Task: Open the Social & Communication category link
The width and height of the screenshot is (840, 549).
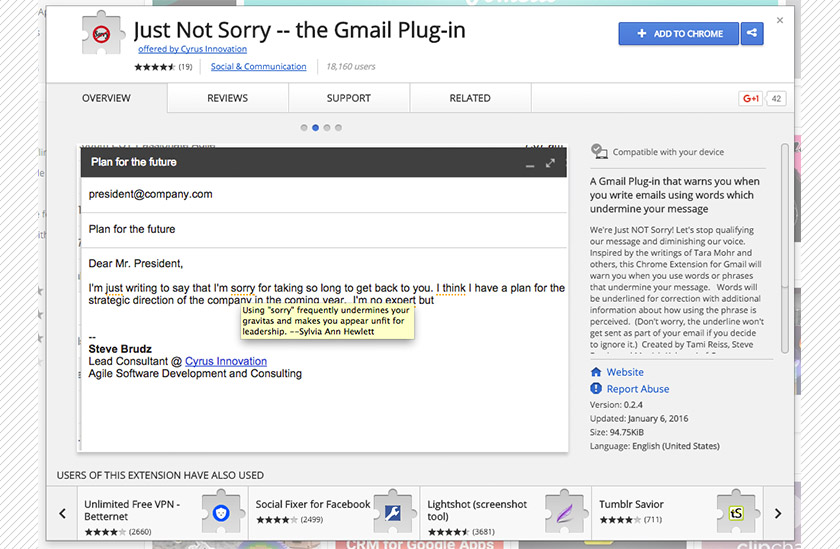Action: click(258, 66)
